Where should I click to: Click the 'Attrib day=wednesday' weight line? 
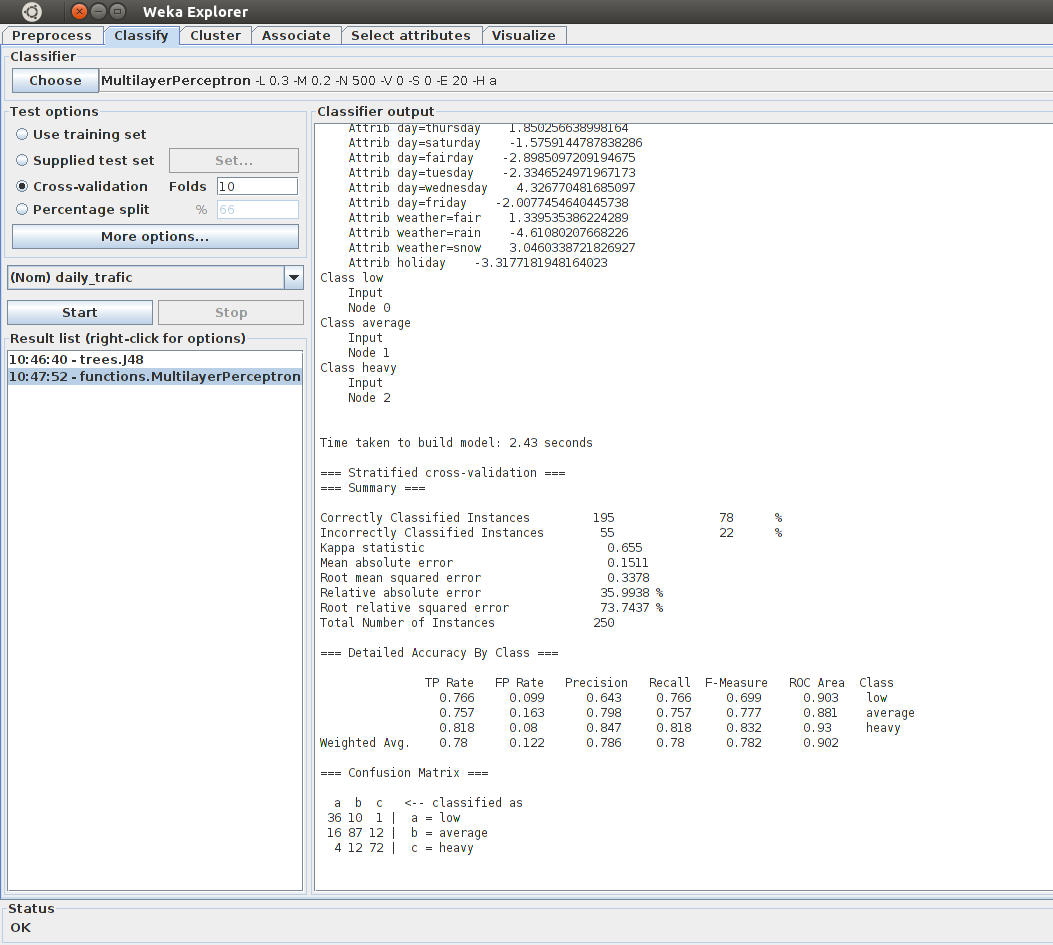pyautogui.click(x=492, y=187)
